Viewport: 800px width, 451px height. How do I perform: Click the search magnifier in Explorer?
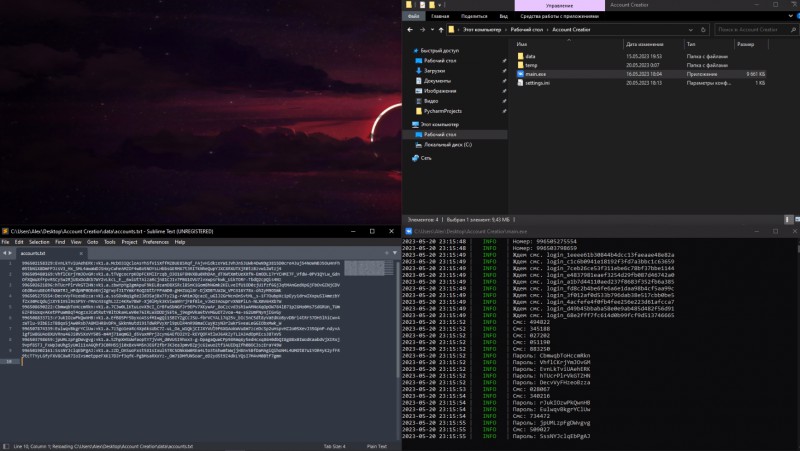point(793,30)
